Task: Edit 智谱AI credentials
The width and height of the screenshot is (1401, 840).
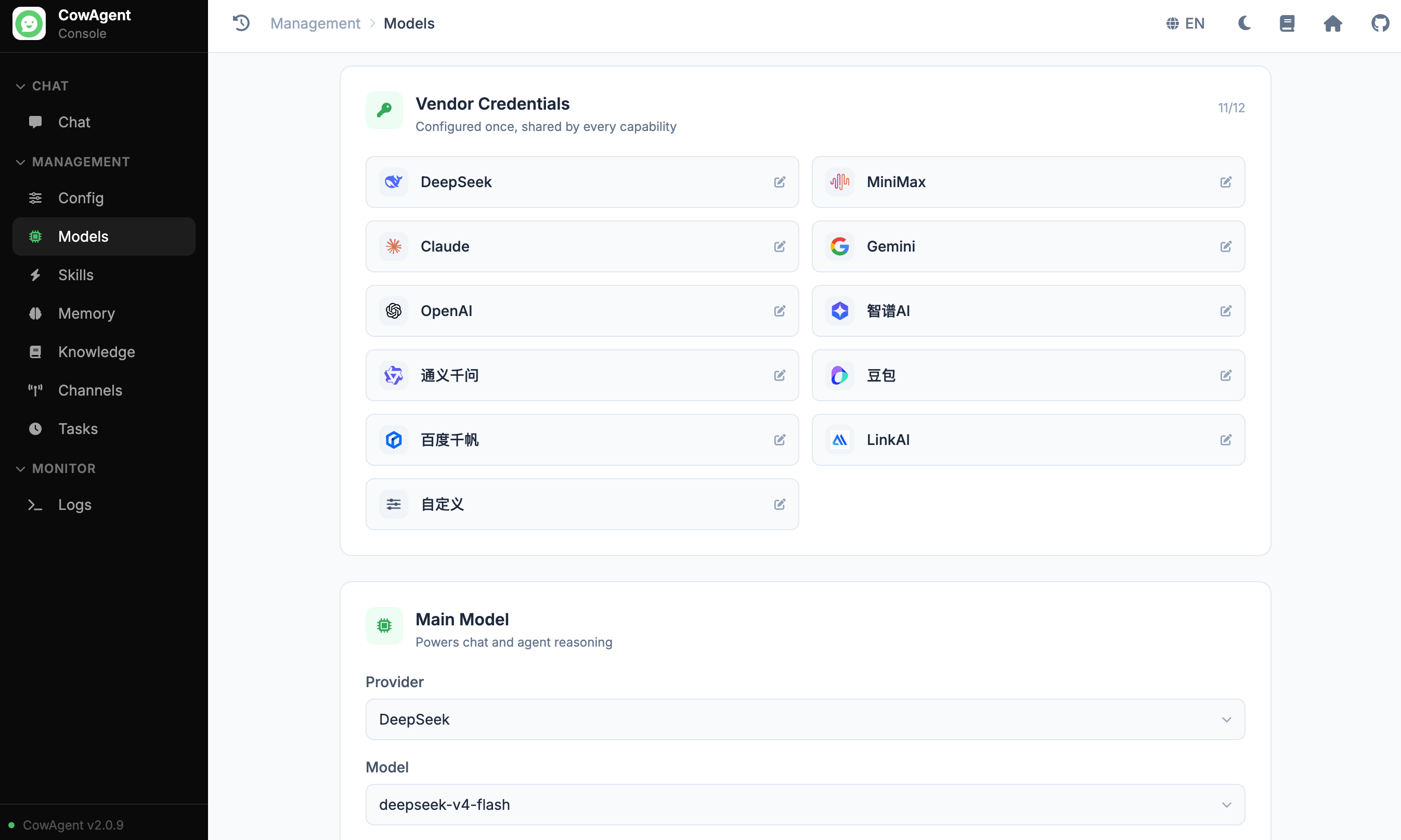Action: [x=1225, y=311]
